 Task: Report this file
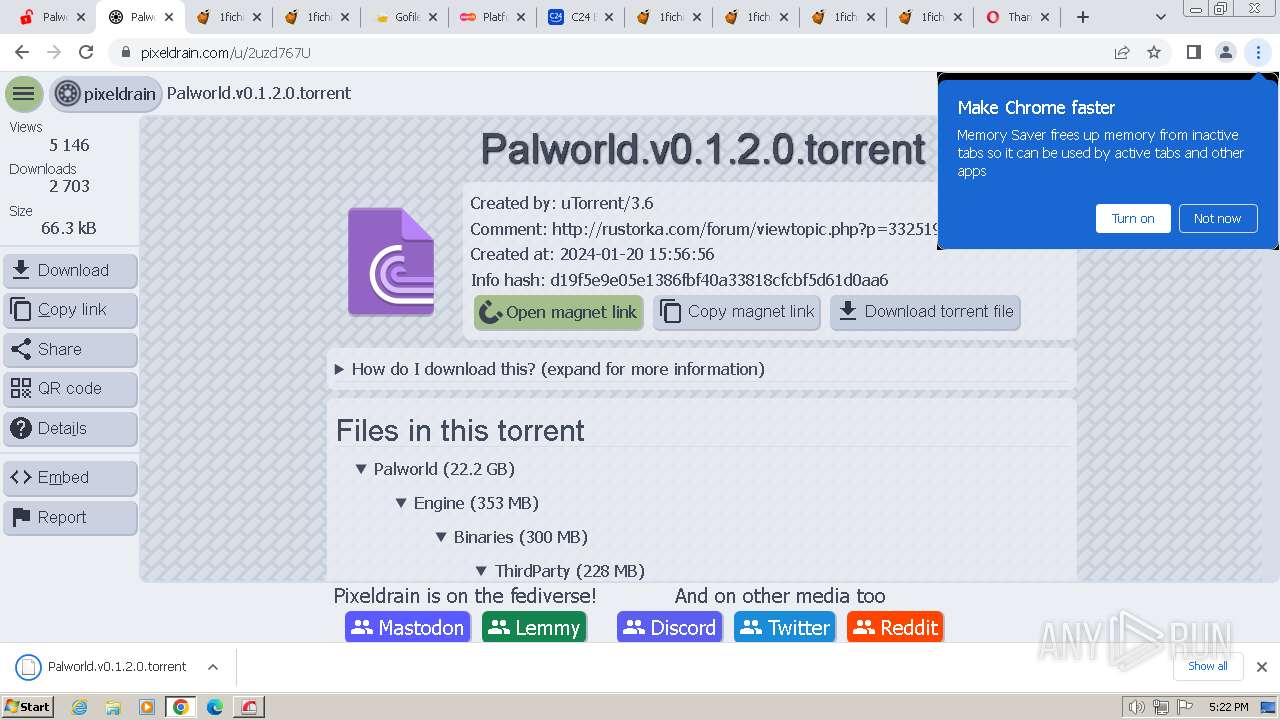click(x=70, y=517)
